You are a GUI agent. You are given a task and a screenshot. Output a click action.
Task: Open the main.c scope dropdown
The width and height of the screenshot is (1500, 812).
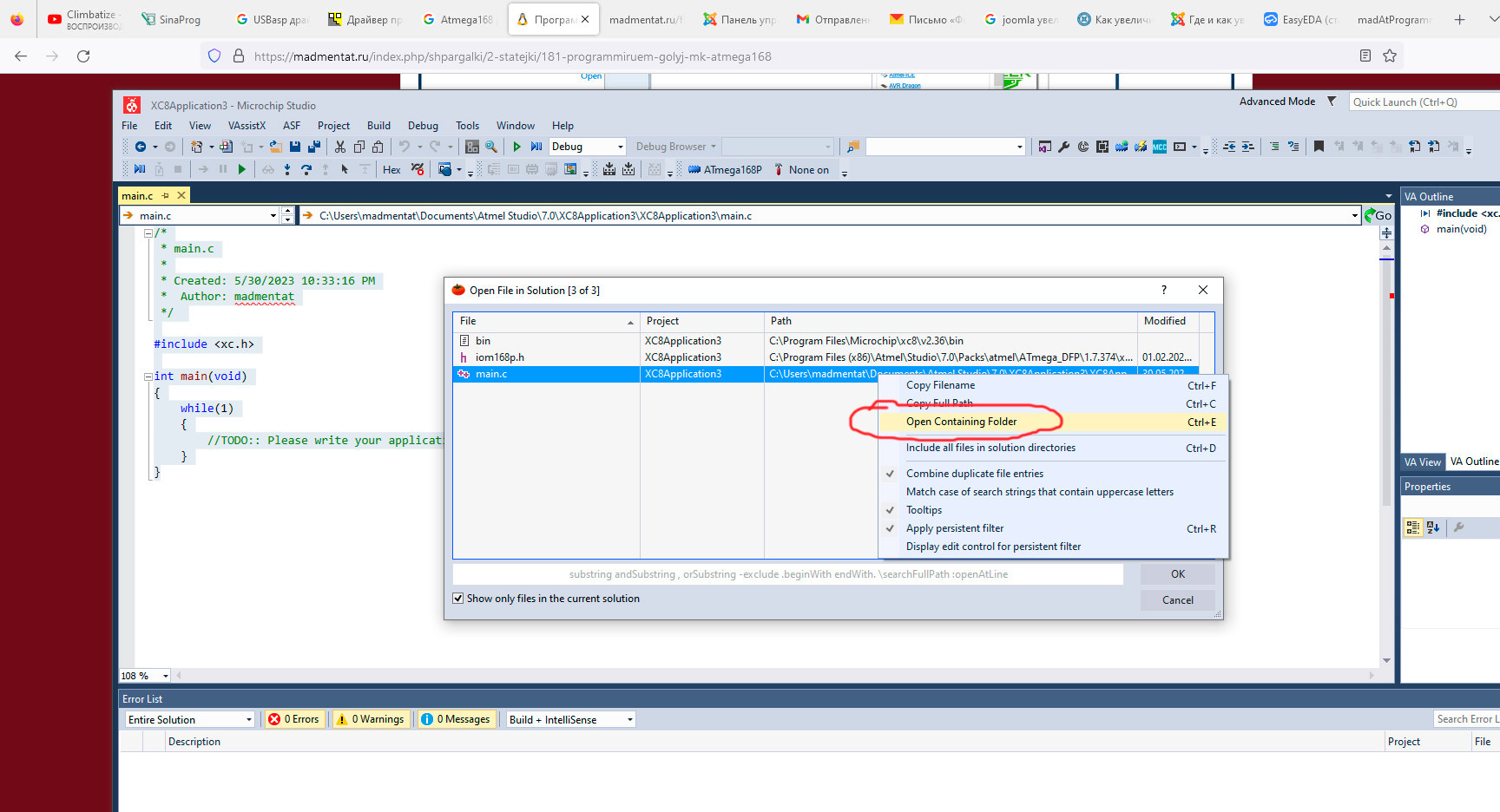click(x=273, y=215)
